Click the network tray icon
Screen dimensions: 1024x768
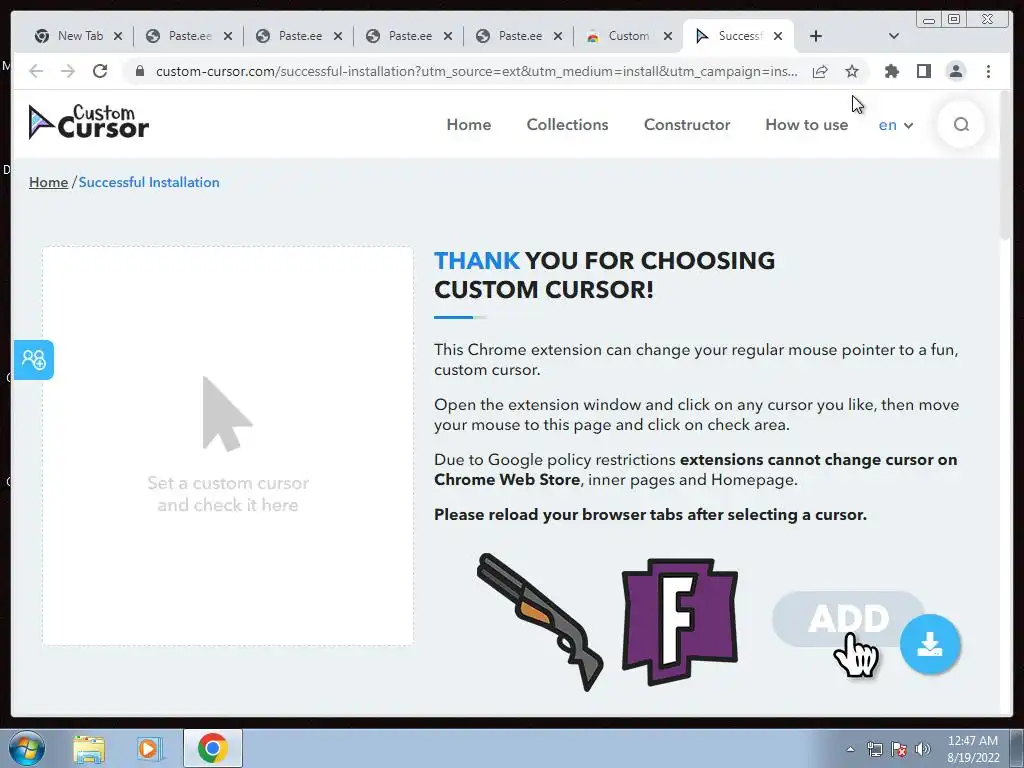(874, 749)
